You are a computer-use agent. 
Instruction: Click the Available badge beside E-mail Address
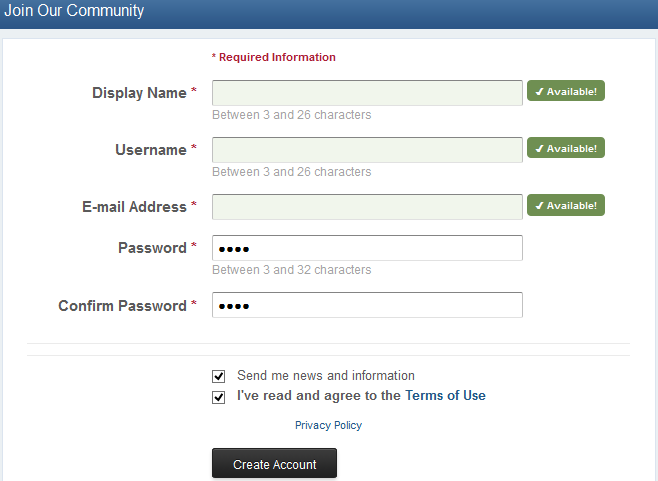pos(566,205)
